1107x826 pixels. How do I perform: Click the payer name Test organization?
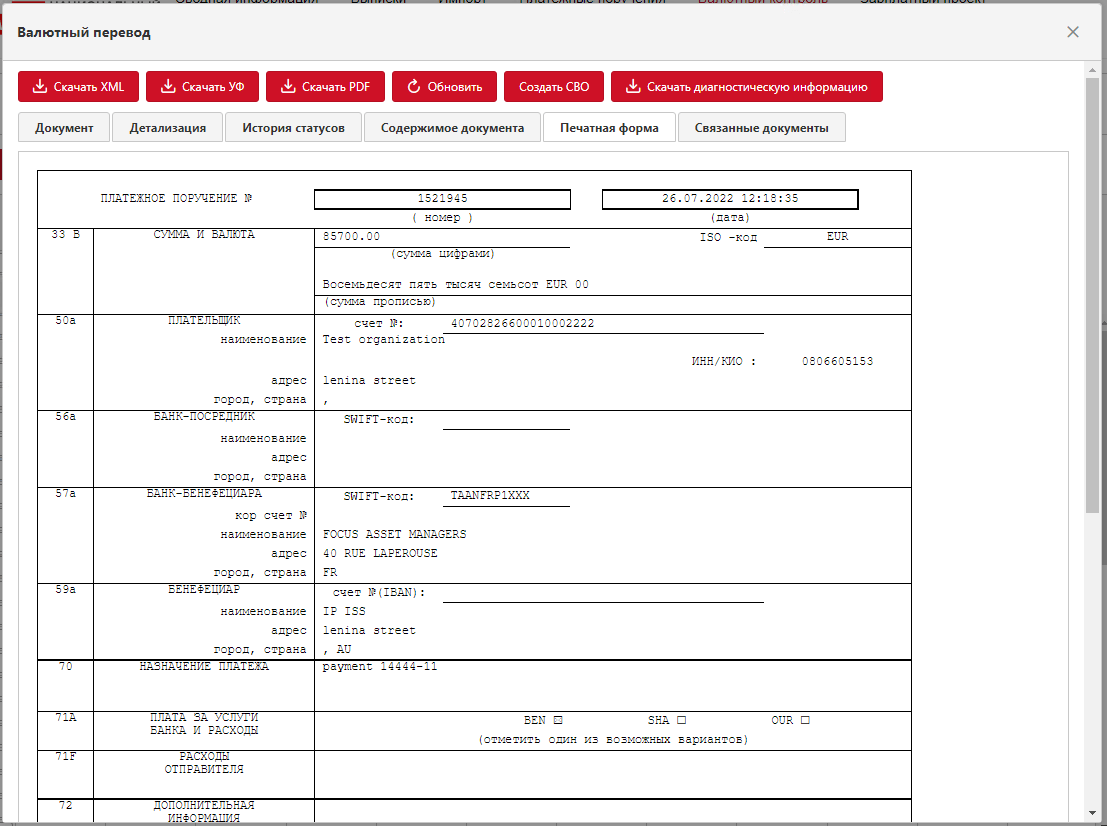(383, 340)
